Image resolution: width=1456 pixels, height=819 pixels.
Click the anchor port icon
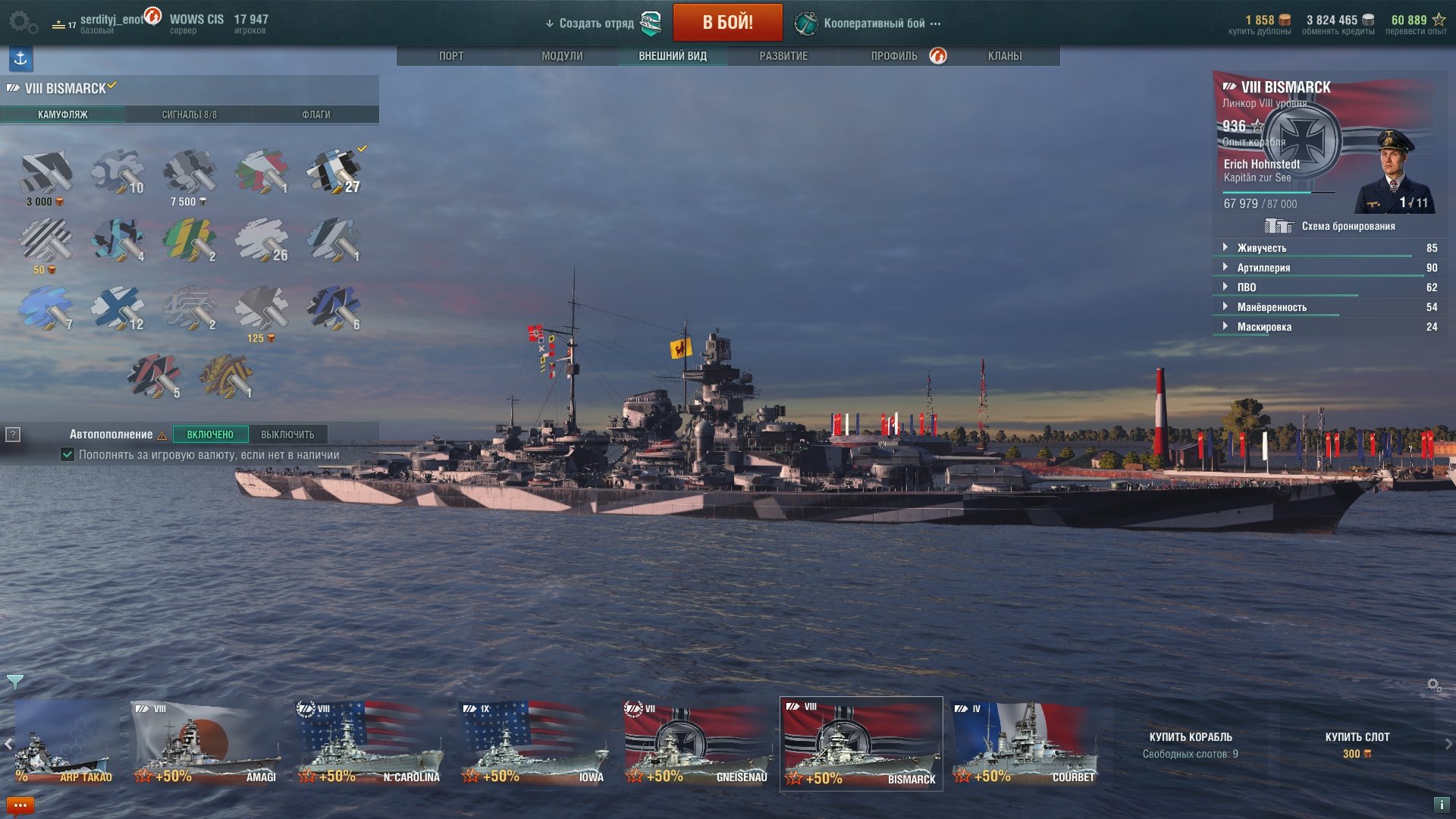20,58
